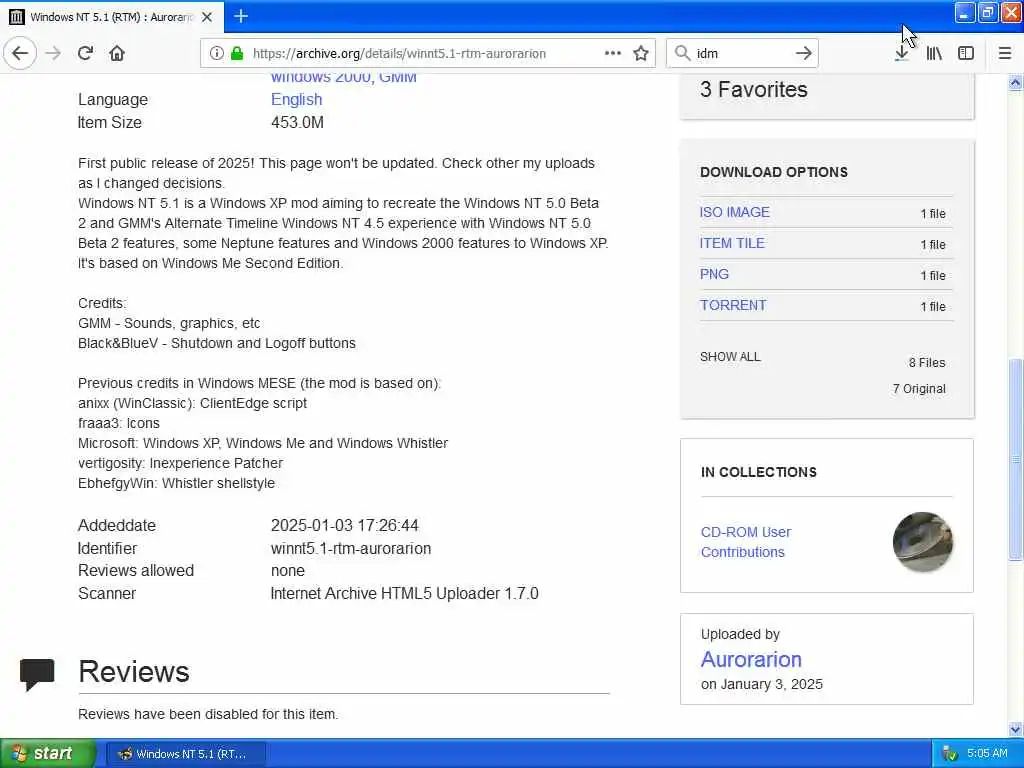1024x768 pixels.
Task: Click the scrollbar down arrow
Action: pyautogui.click(x=1015, y=729)
